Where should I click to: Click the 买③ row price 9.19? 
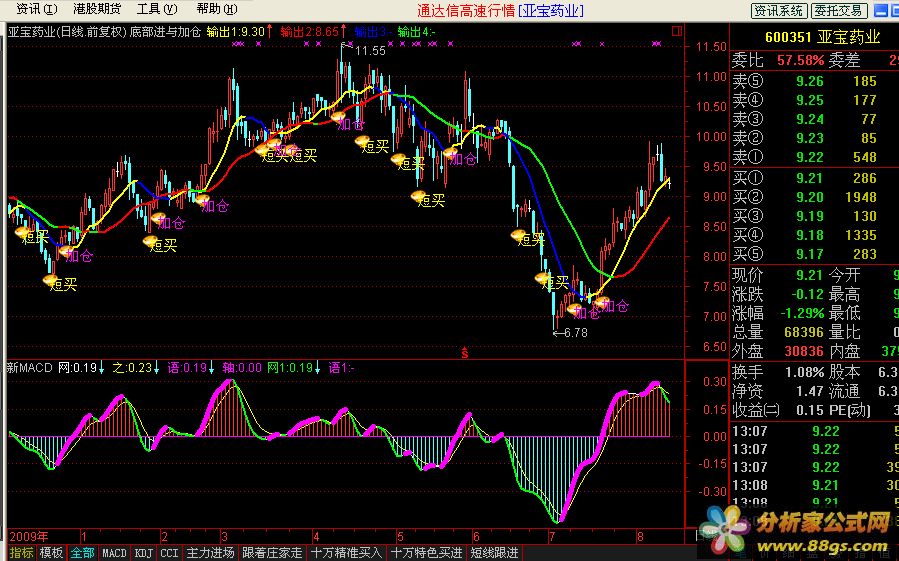pos(810,216)
